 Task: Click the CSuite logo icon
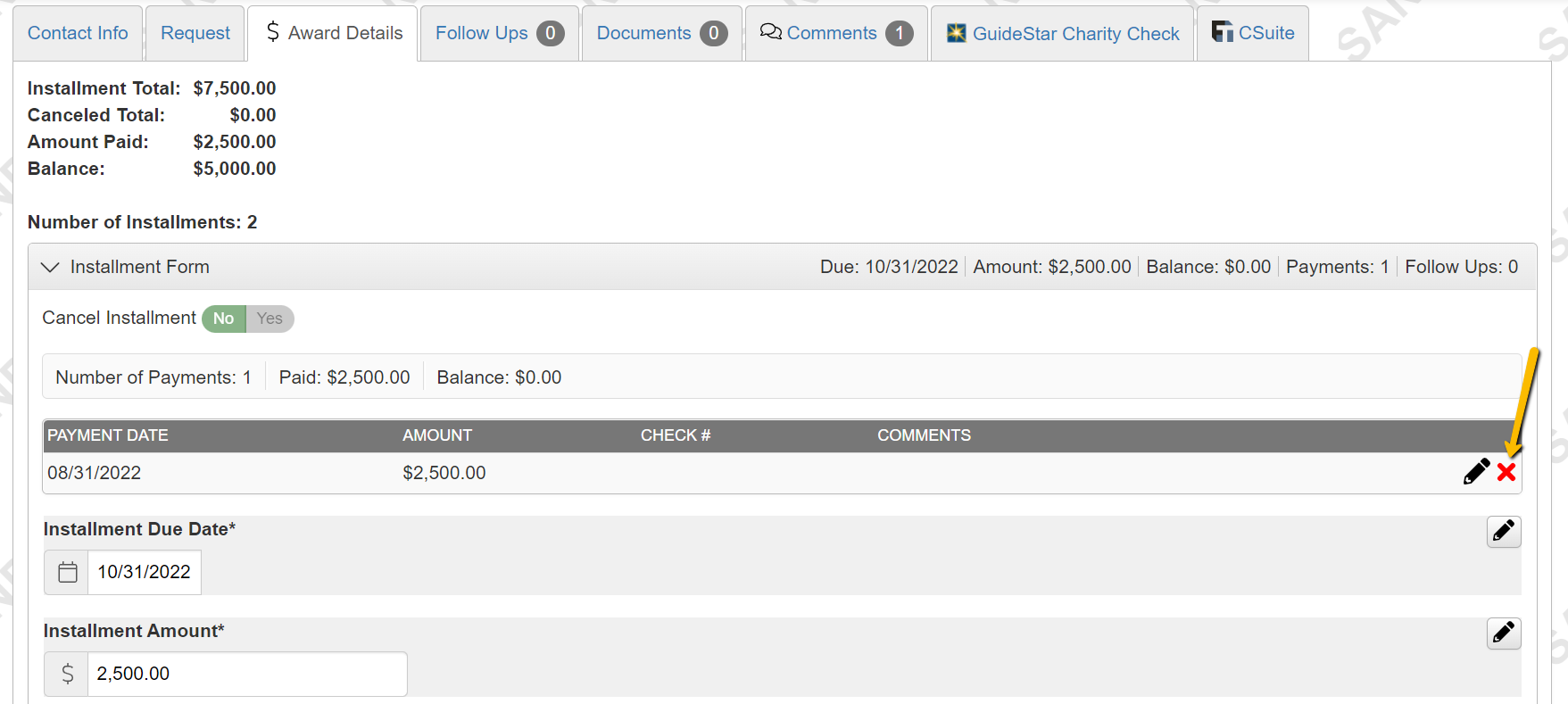tap(1222, 32)
